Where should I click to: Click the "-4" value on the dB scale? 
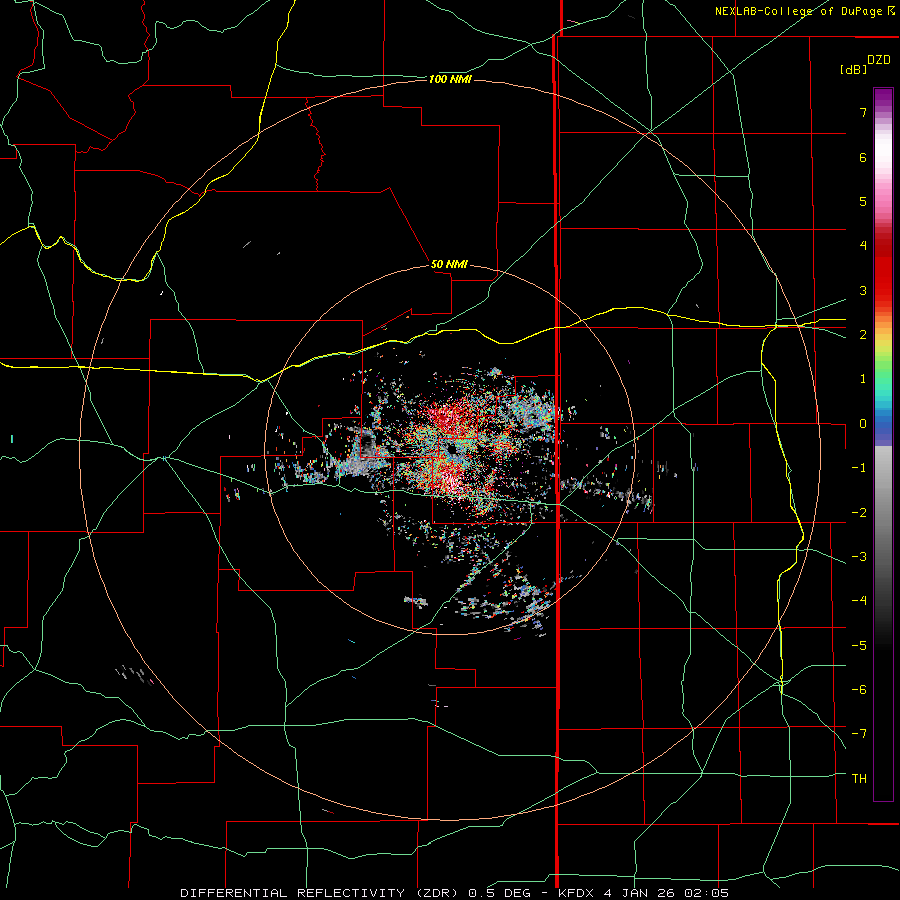(x=859, y=601)
